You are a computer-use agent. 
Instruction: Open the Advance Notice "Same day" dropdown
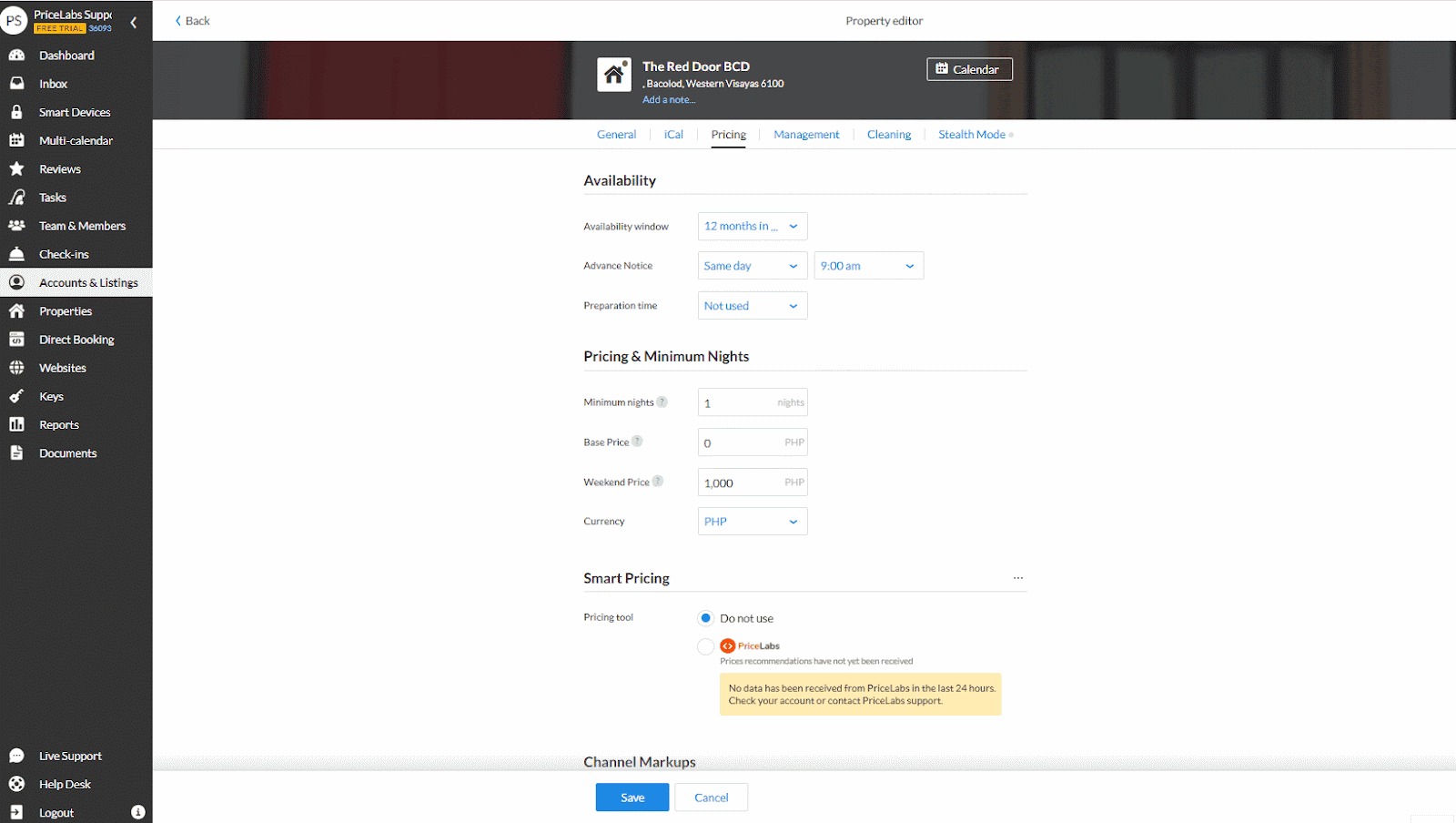coord(752,266)
